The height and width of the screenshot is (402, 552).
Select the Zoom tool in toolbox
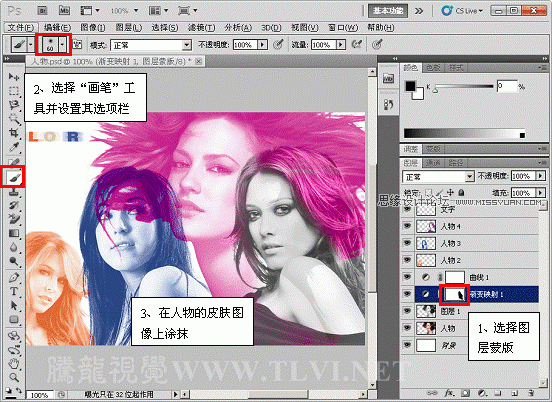pos(14,378)
